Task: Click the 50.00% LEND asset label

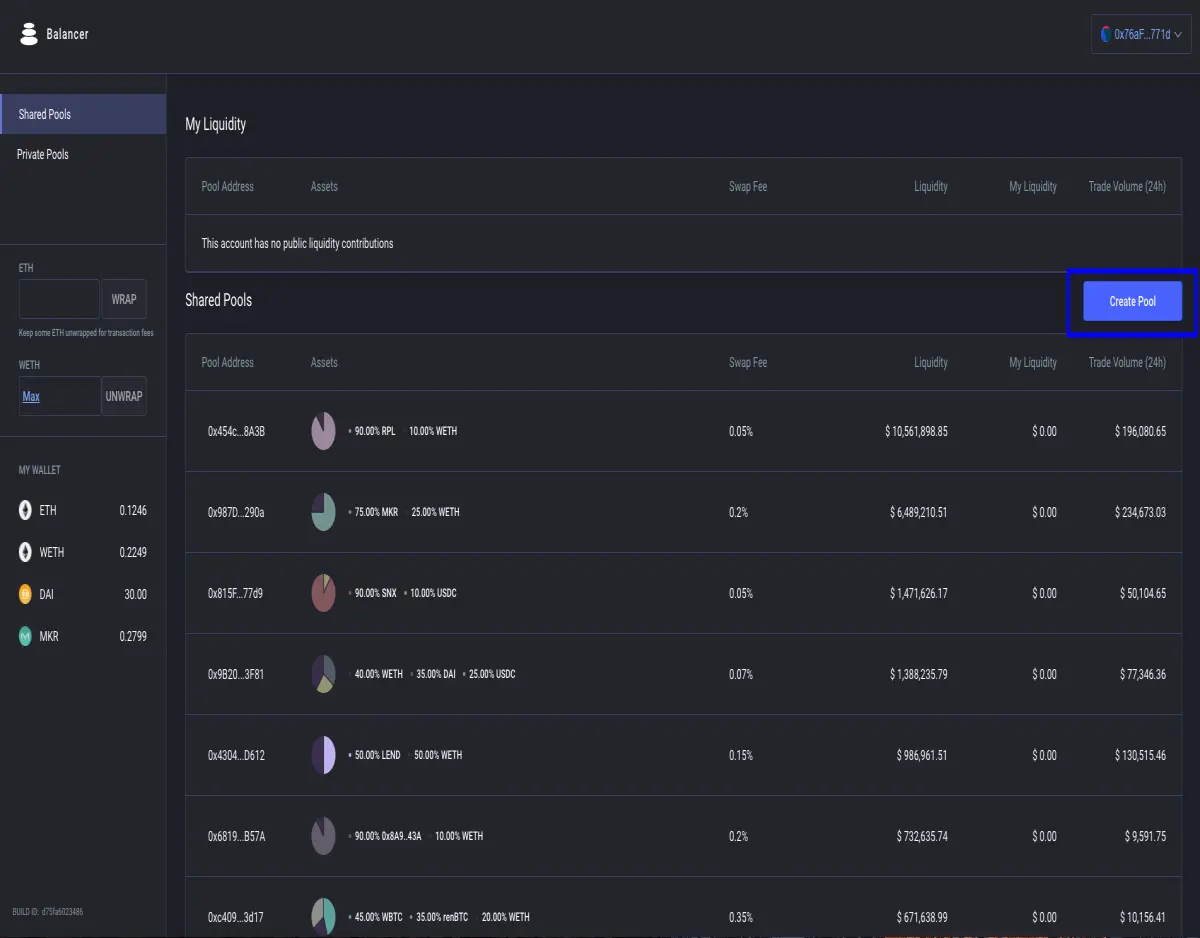Action: (377, 755)
